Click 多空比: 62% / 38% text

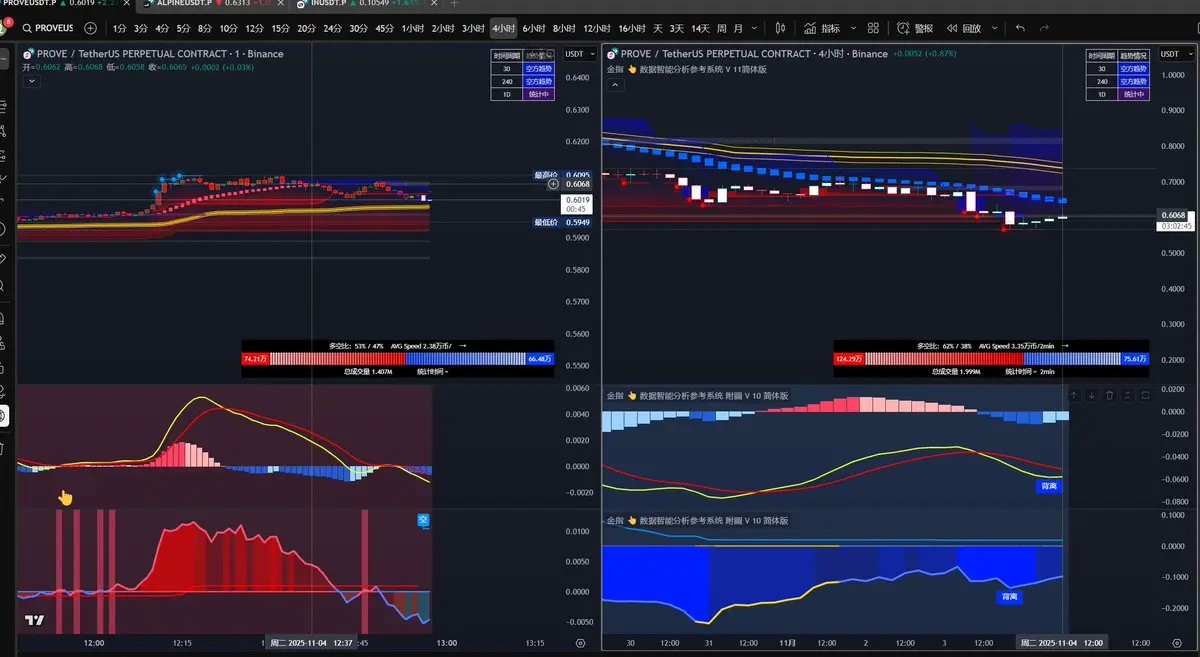tap(945, 345)
